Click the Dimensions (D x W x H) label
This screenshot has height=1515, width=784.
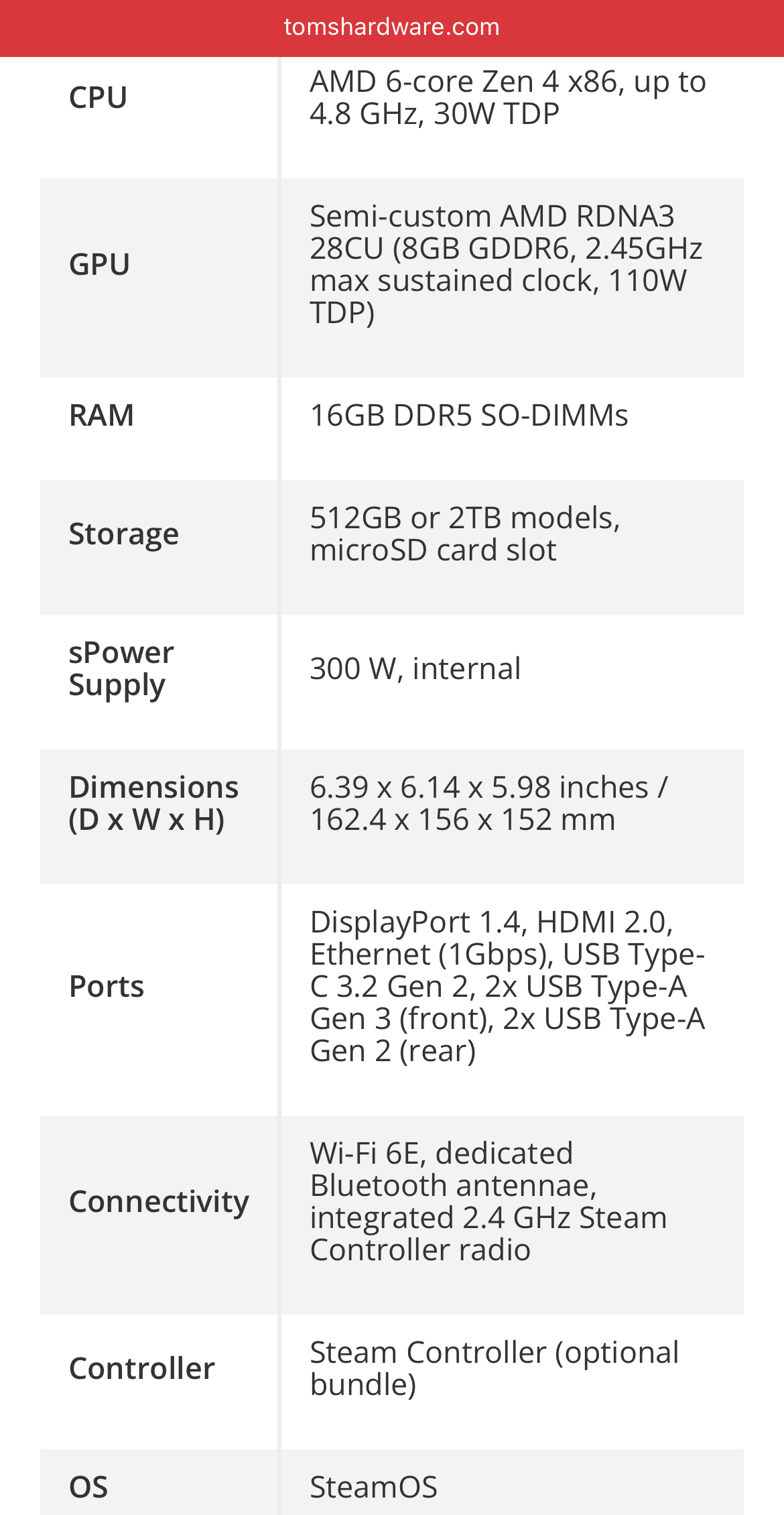pos(153,804)
